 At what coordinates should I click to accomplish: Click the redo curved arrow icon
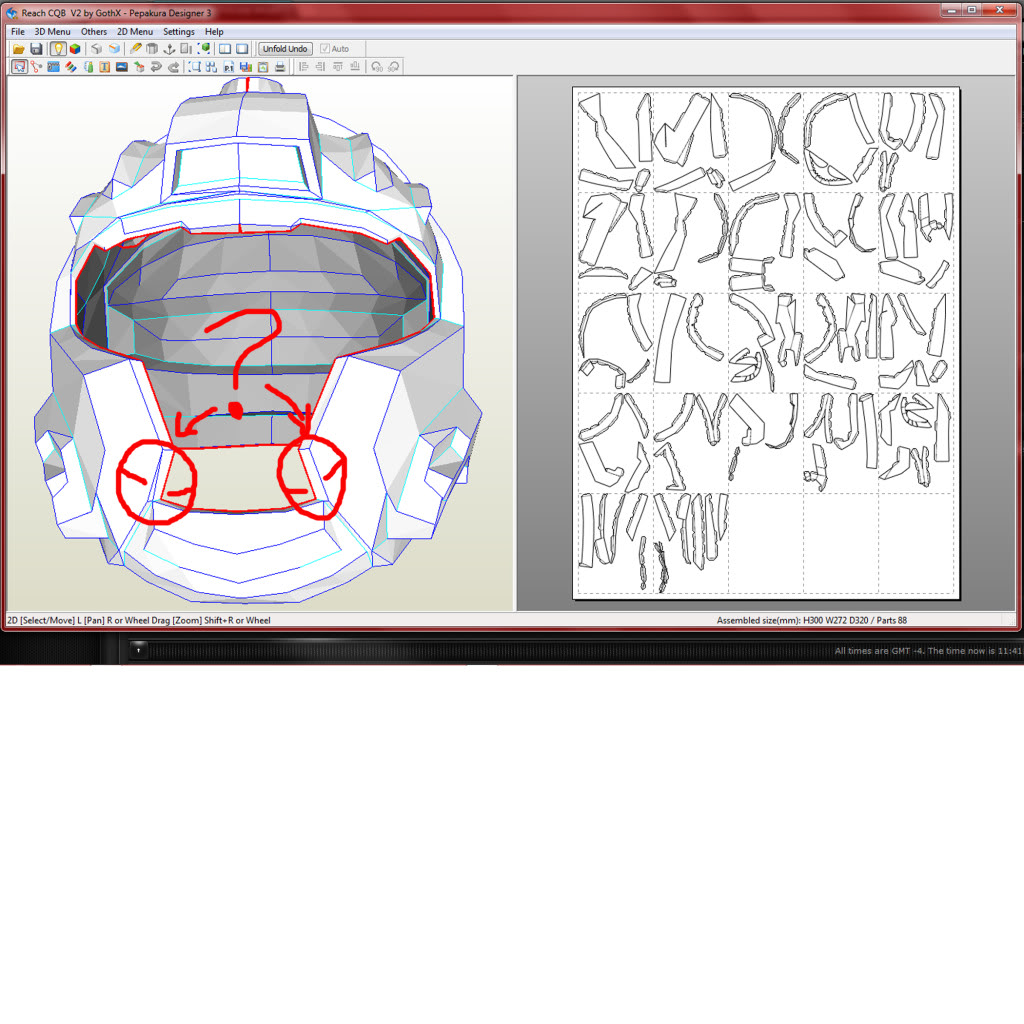tap(174, 67)
